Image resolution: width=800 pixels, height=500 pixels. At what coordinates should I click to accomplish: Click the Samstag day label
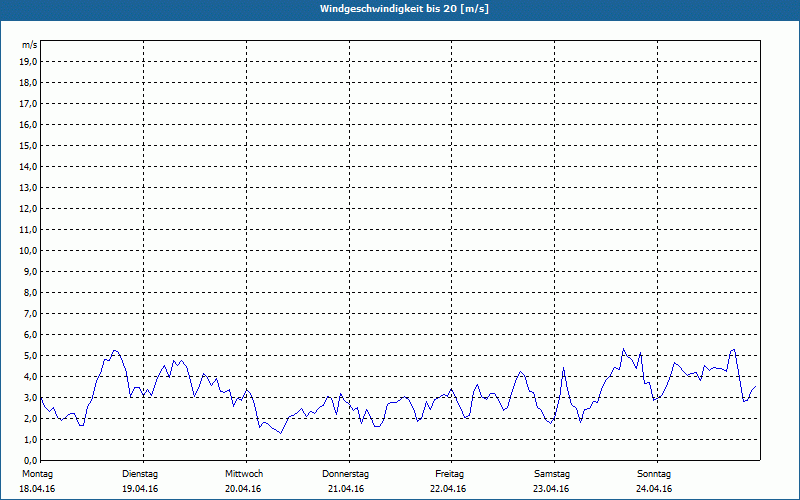click(x=552, y=474)
